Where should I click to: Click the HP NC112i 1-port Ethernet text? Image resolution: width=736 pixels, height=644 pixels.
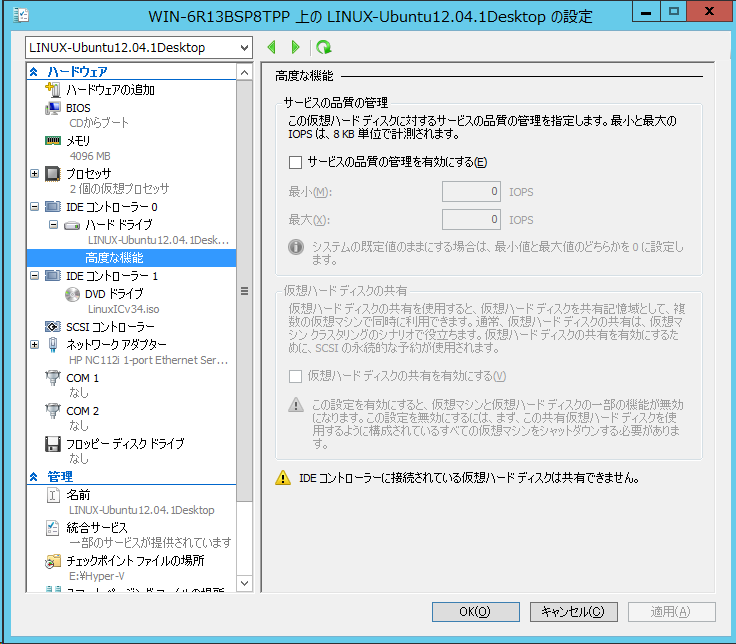pyautogui.click(x=148, y=360)
